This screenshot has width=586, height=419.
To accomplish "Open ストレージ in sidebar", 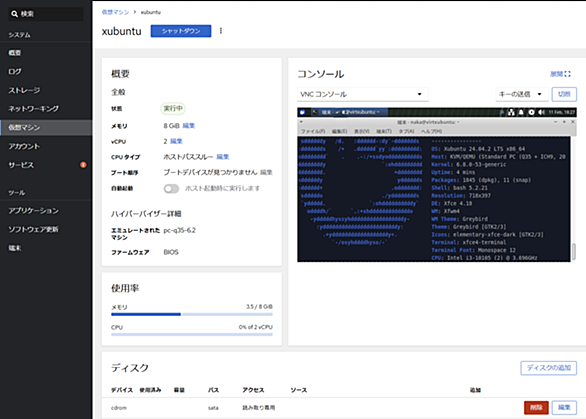I will (x=46, y=90).
